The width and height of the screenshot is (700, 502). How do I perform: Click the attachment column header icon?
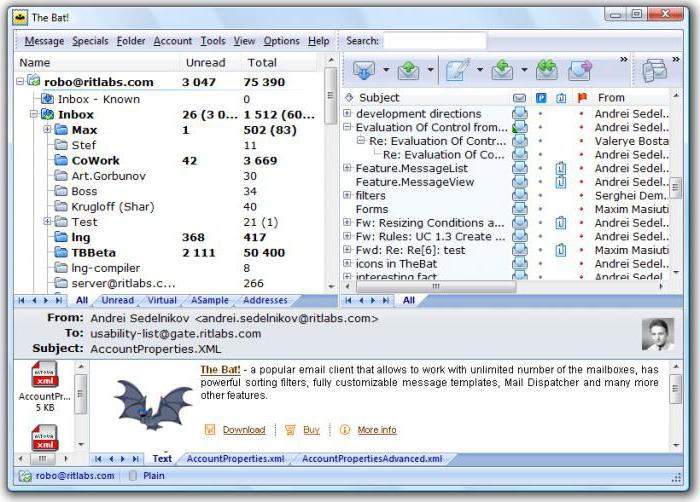pyautogui.click(x=561, y=98)
